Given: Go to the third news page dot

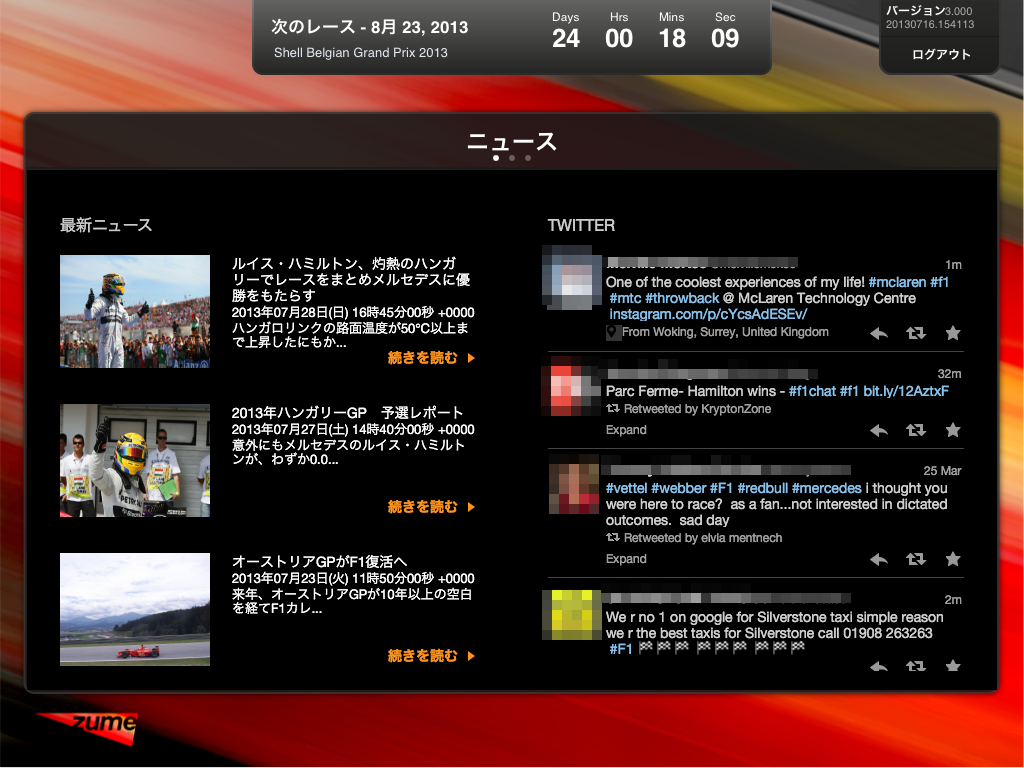Looking at the screenshot, I should click(x=528, y=158).
